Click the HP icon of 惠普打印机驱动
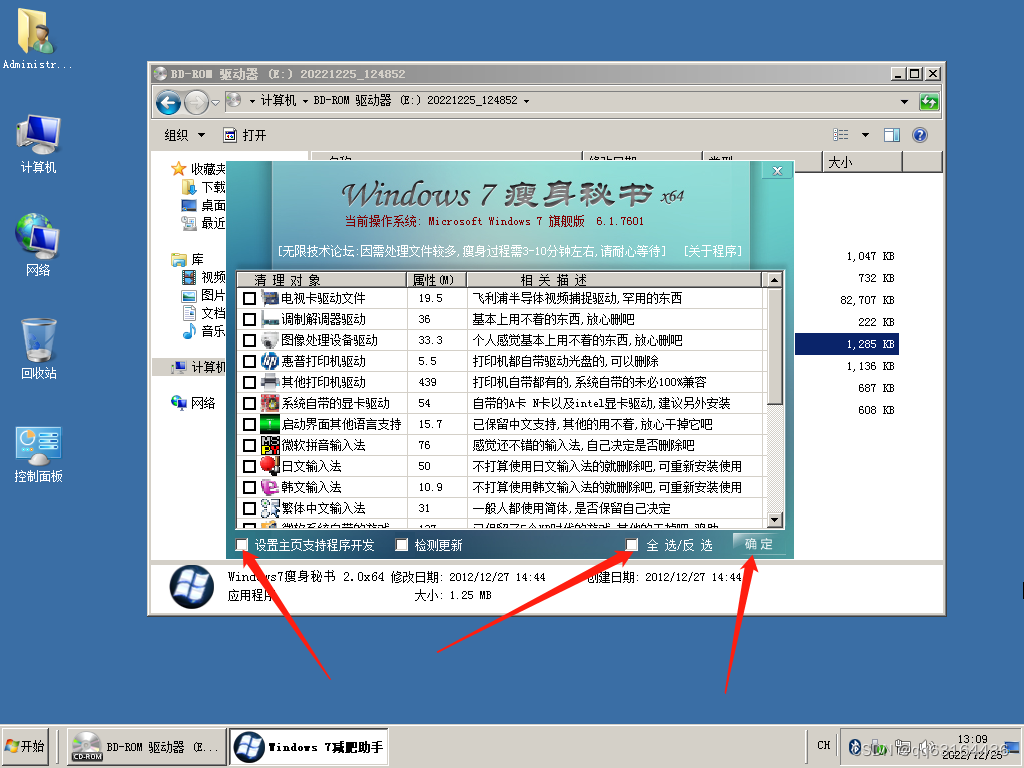 (270, 361)
